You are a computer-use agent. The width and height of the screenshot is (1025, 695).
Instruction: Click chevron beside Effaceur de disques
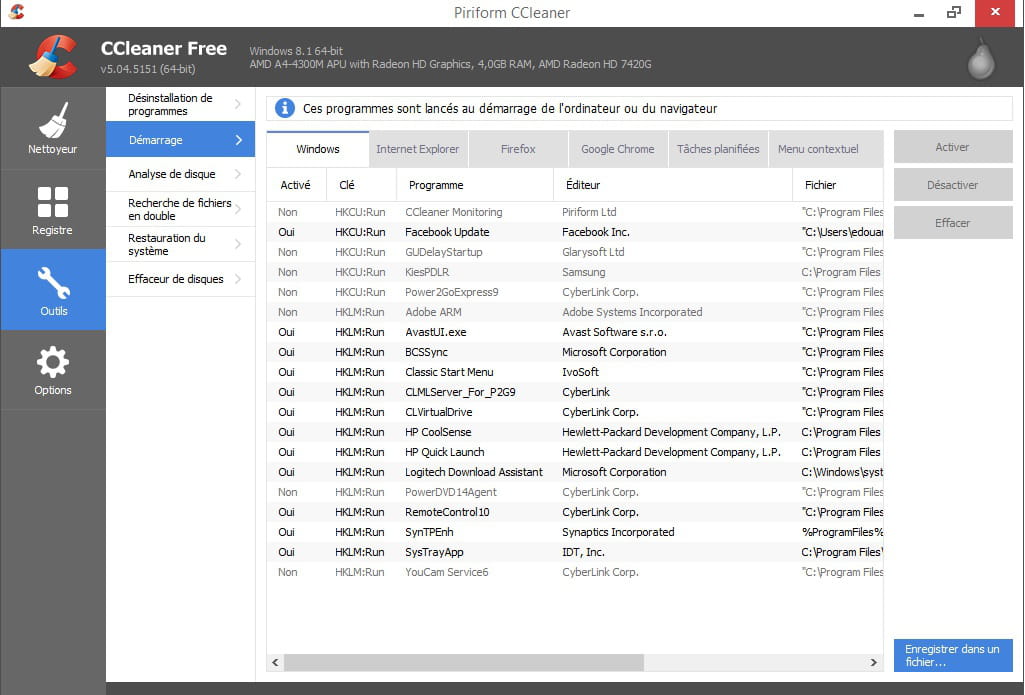pyautogui.click(x=238, y=279)
